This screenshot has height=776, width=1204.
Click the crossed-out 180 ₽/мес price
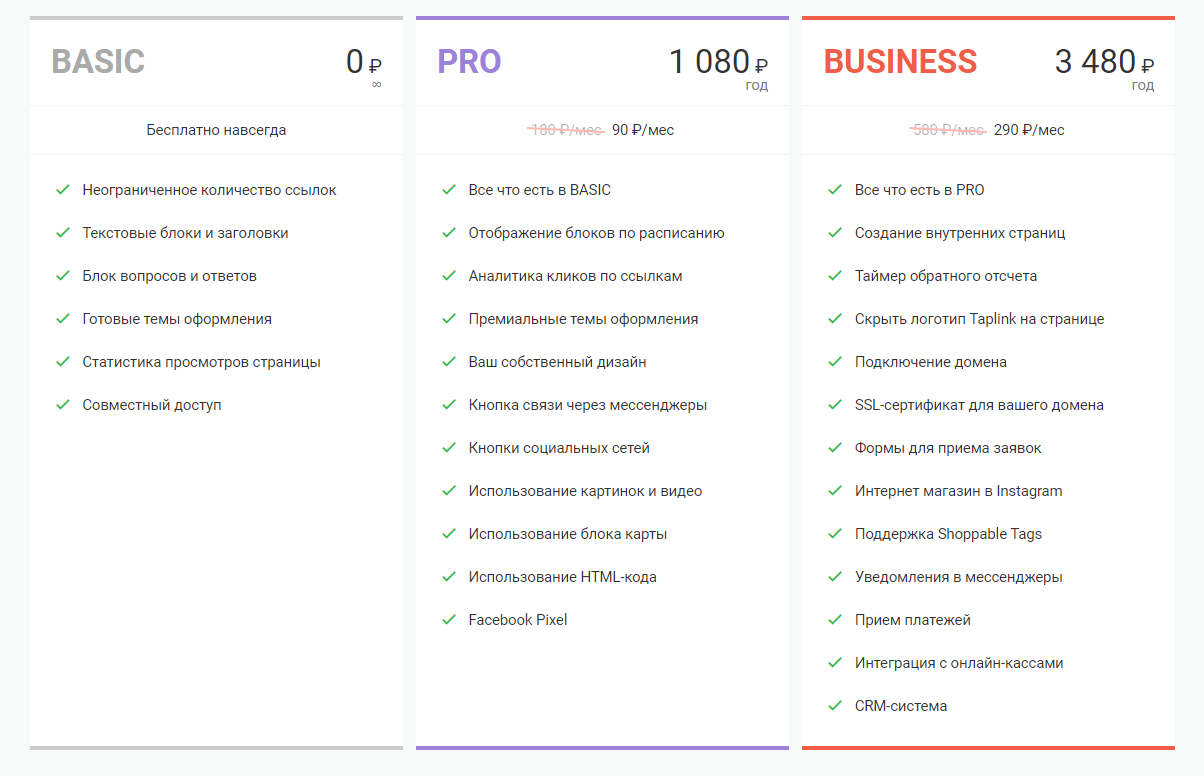tap(565, 130)
